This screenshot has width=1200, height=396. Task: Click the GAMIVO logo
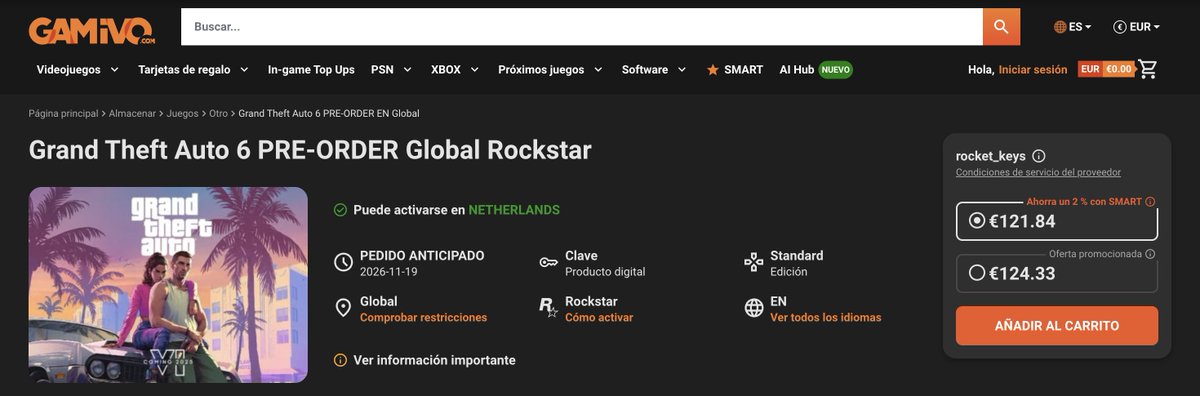click(92, 30)
